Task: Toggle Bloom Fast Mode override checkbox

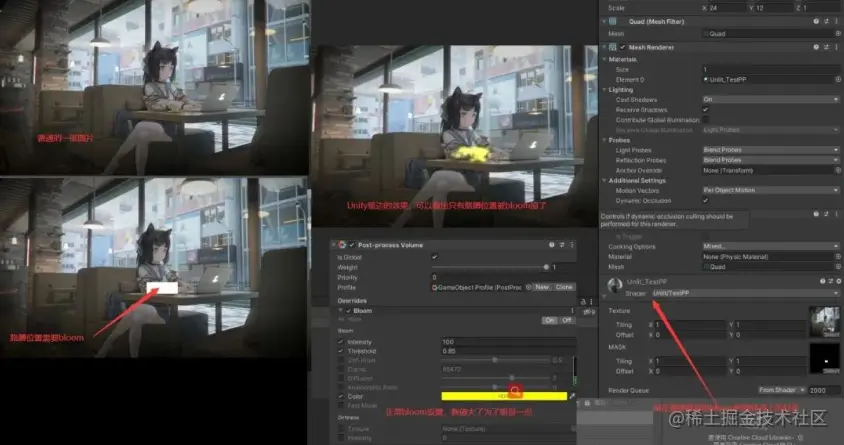Action: coord(341,406)
